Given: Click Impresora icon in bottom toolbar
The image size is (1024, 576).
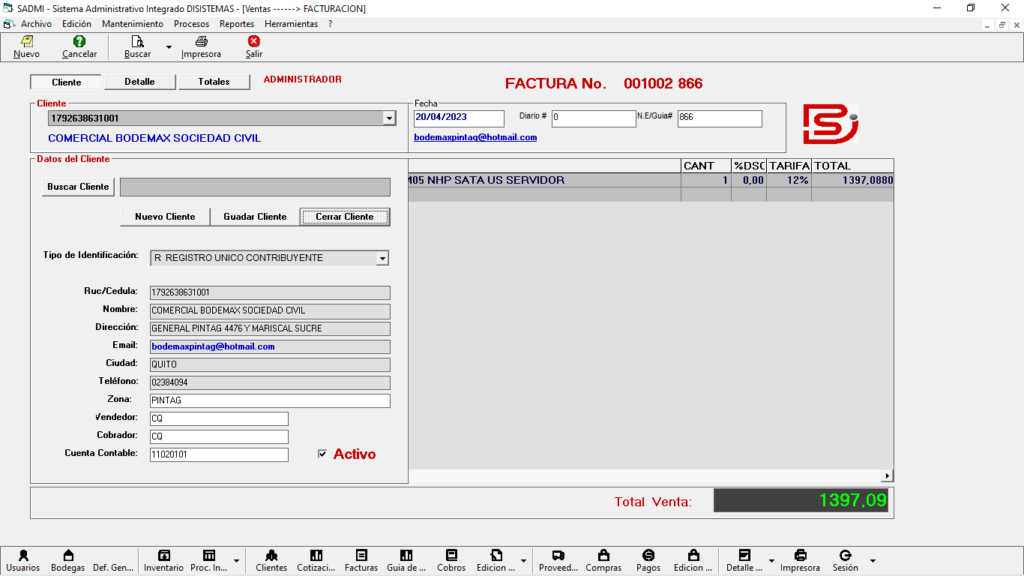Looking at the screenshot, I should click(x=800, y=555).
